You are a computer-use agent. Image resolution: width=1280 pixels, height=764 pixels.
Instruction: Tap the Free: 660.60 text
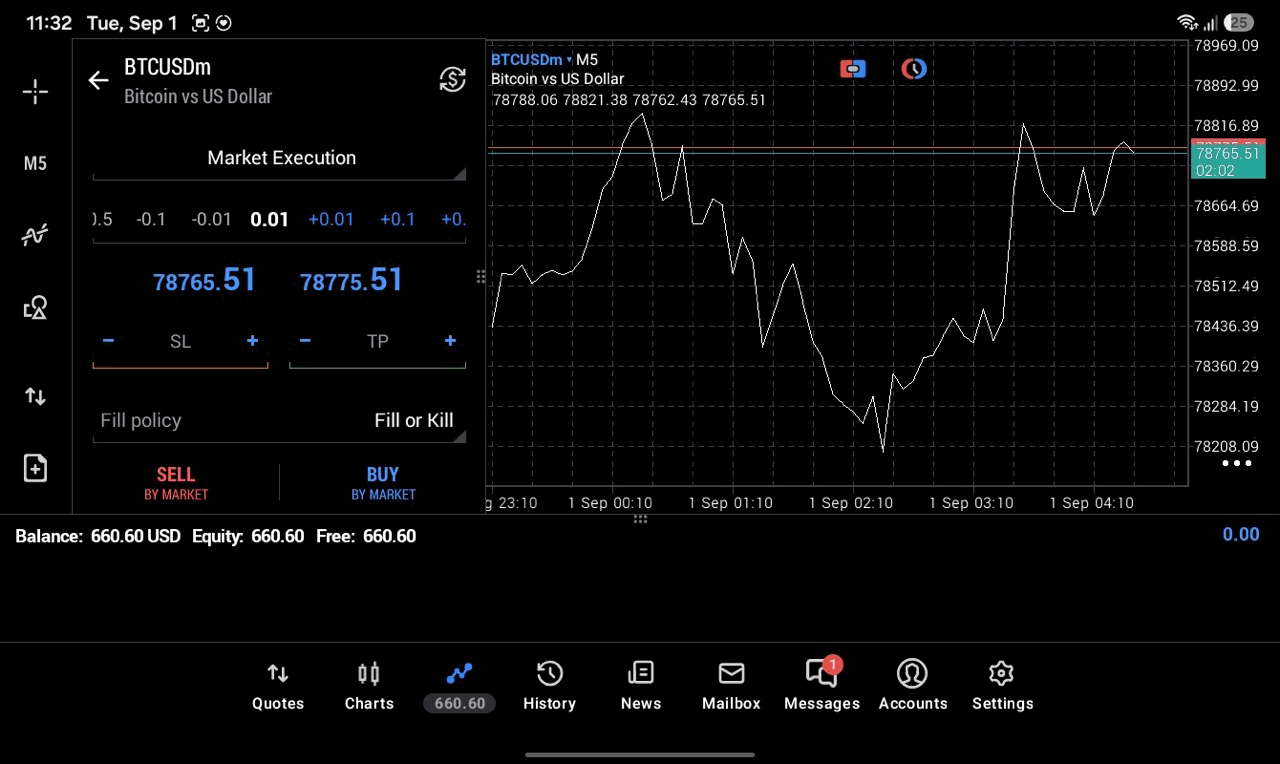pos(366,536)
